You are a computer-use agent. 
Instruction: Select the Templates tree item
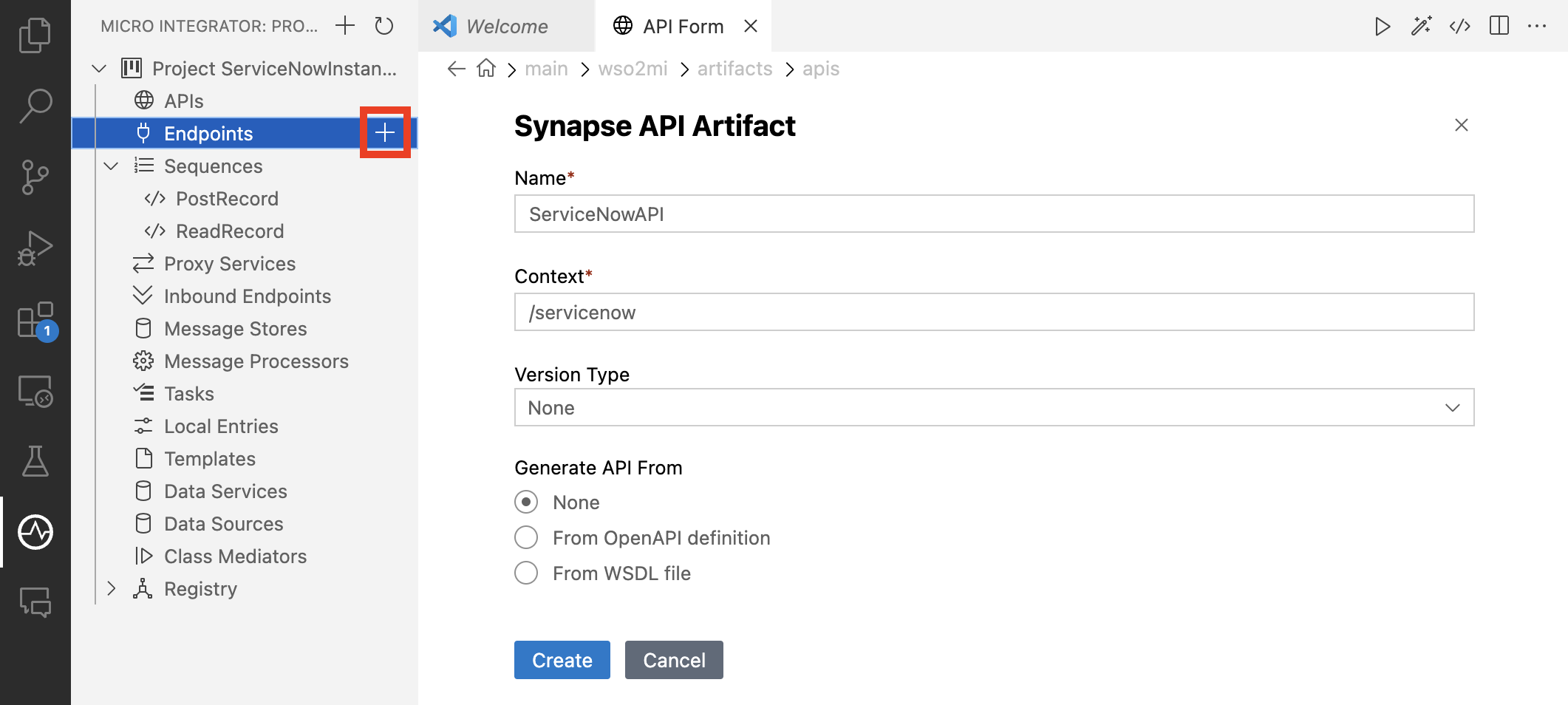click(245, 459)
